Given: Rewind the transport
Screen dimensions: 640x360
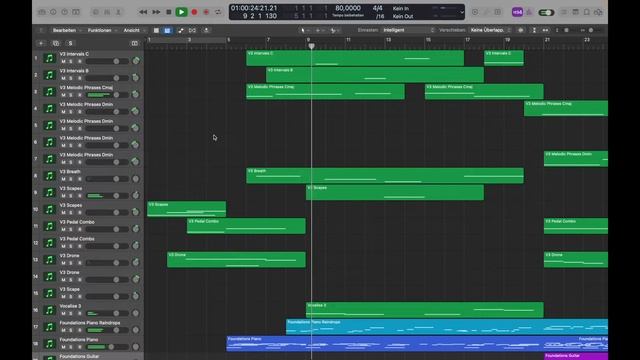Looking at the screenshot, I should [143, 12].
